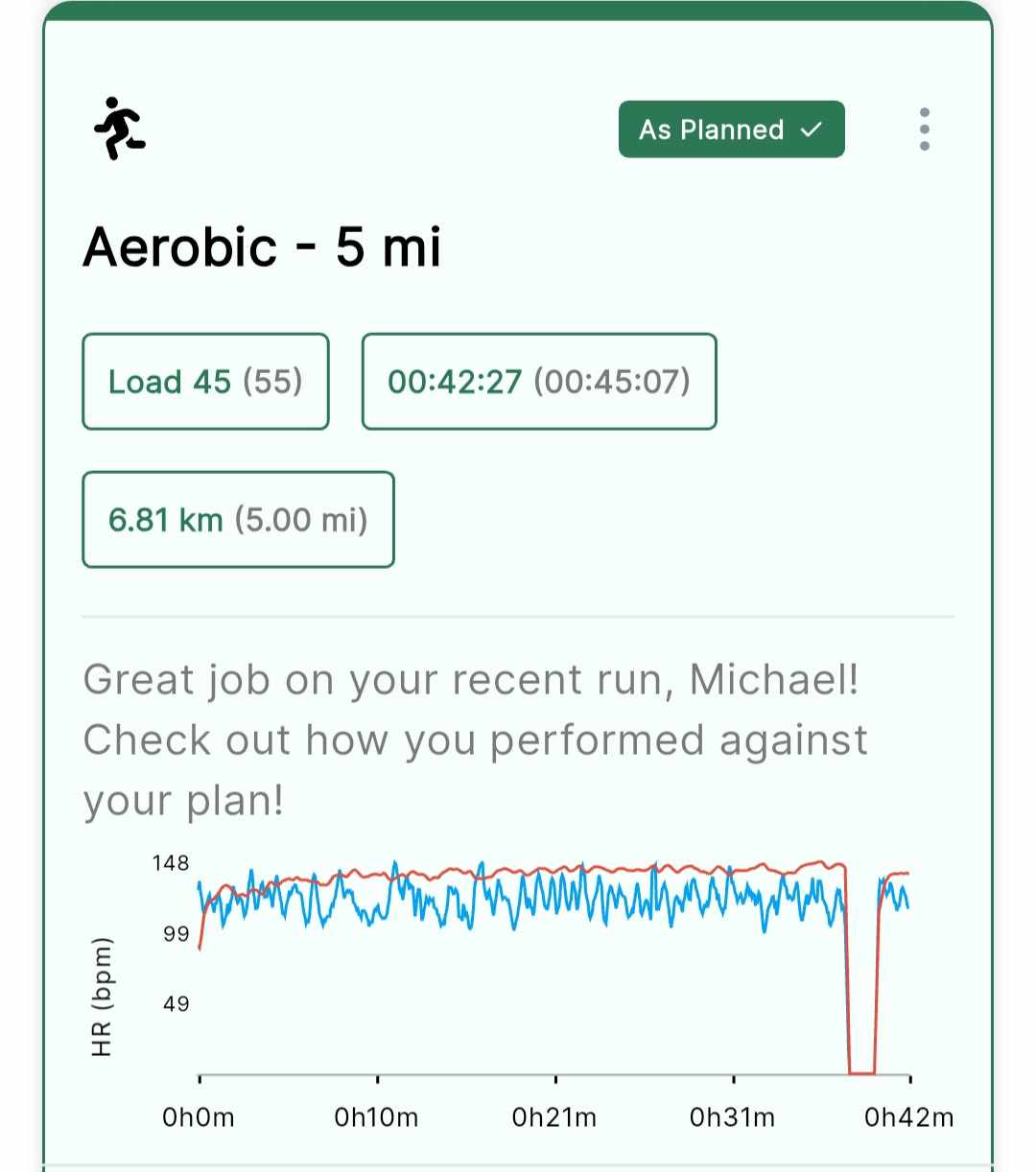Screen dimensions: 1036x1172
Task: Click the Aerobic - 5 mi title
Action: click(x=262, y=247)
